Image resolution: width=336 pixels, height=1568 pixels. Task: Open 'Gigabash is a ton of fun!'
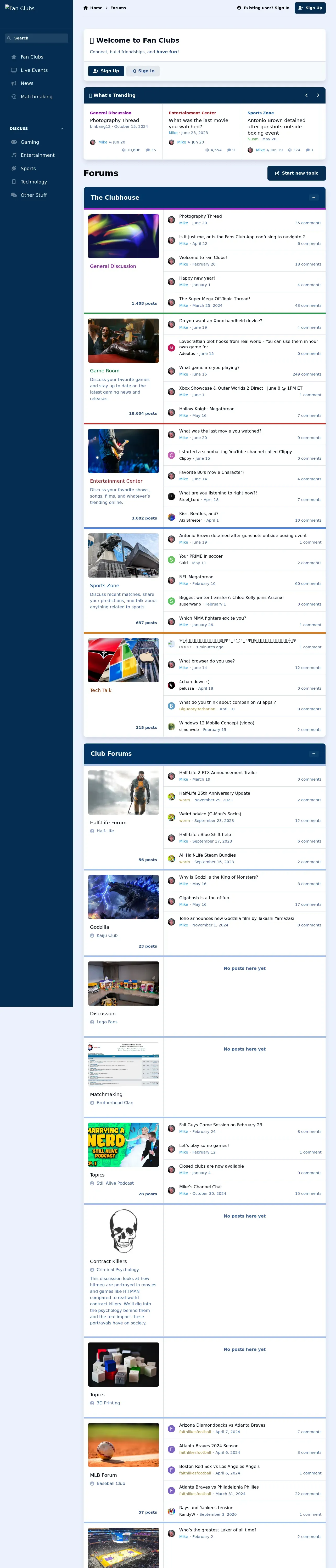(205, 898)
